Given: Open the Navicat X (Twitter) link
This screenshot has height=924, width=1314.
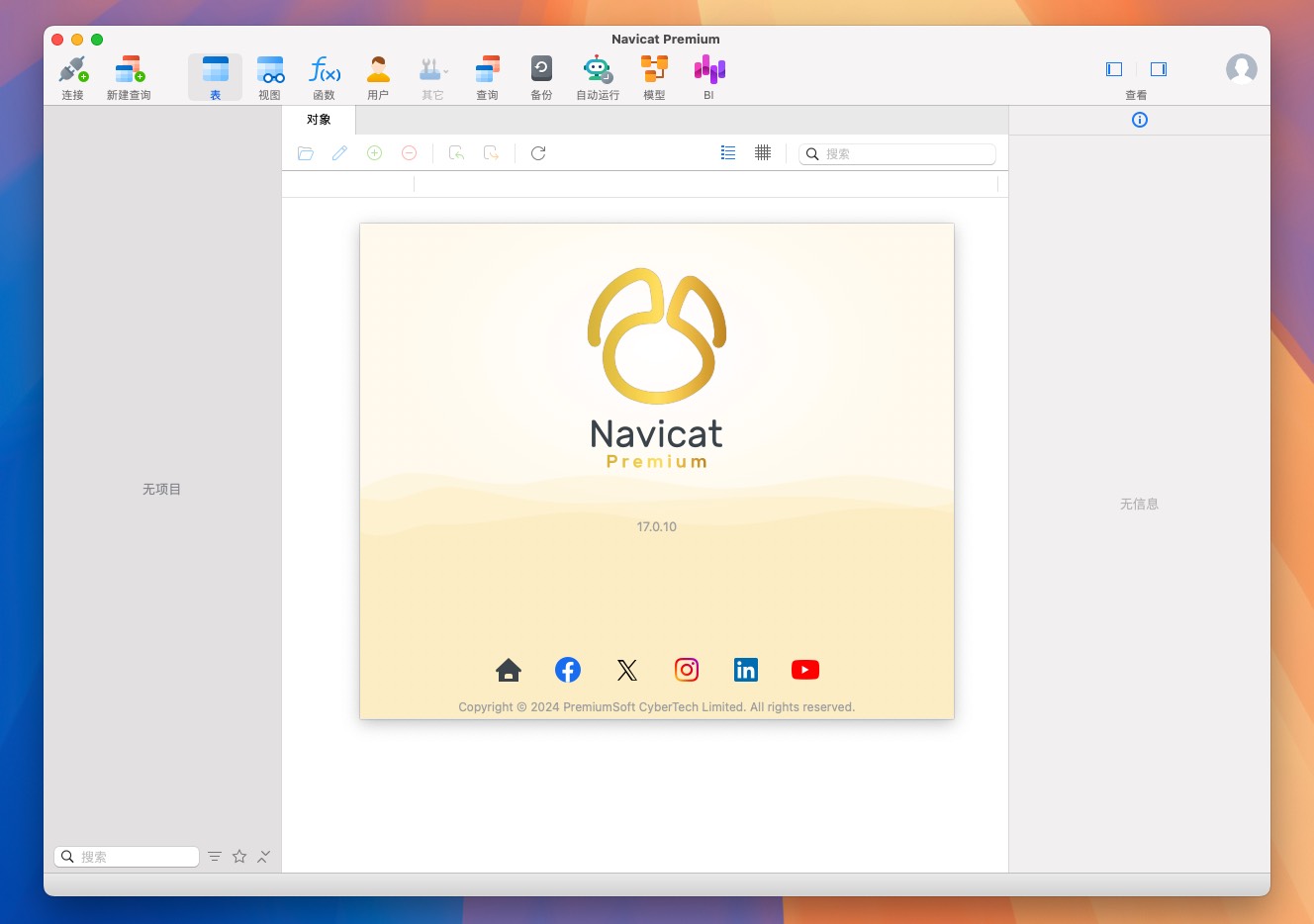Looking at the screenshot, I should coord(627,670).
